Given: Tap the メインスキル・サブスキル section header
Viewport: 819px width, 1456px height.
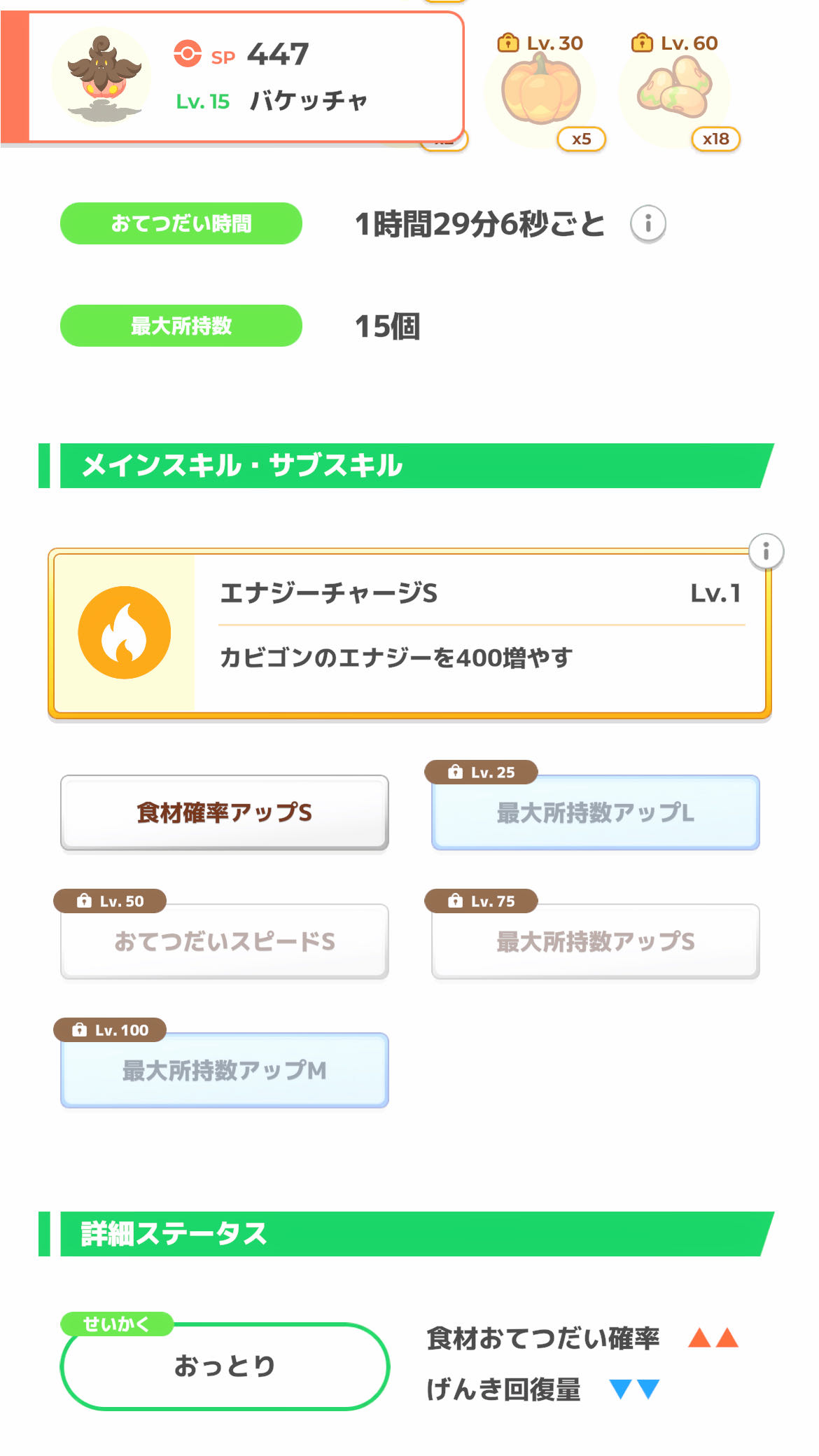Looking at the screenshot, I should click(x=406, y=466).
